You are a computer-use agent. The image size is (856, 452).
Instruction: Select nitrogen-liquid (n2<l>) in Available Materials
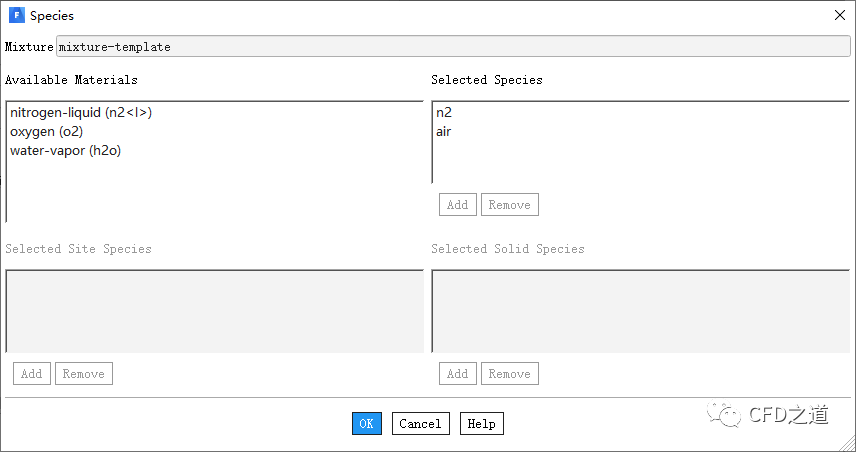[x=81, y=113]
